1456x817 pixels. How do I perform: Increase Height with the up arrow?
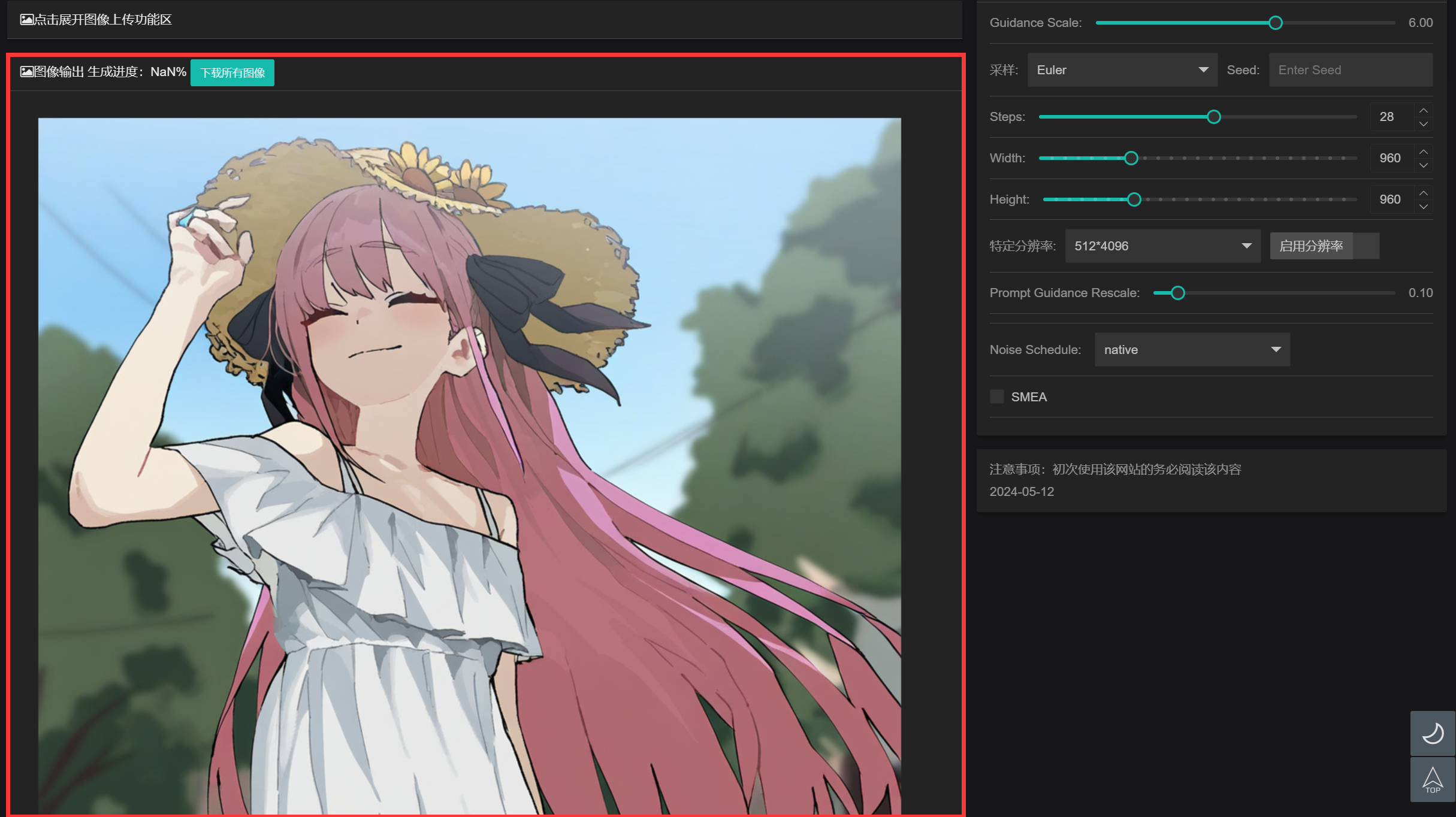1424,193
